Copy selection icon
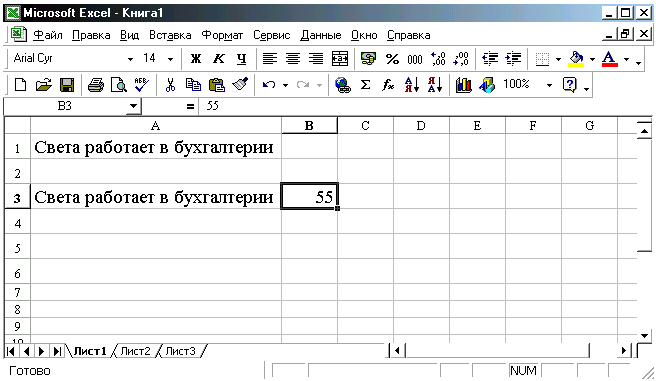This screenshot has height=381, width=656. pyautogui.click(x=193, y=85)
